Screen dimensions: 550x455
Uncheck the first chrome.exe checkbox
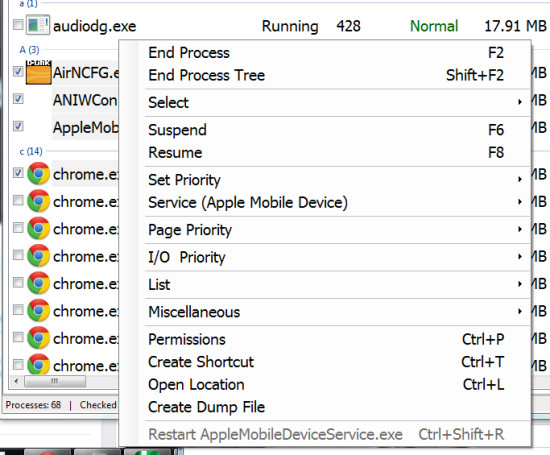click(18, 173)
